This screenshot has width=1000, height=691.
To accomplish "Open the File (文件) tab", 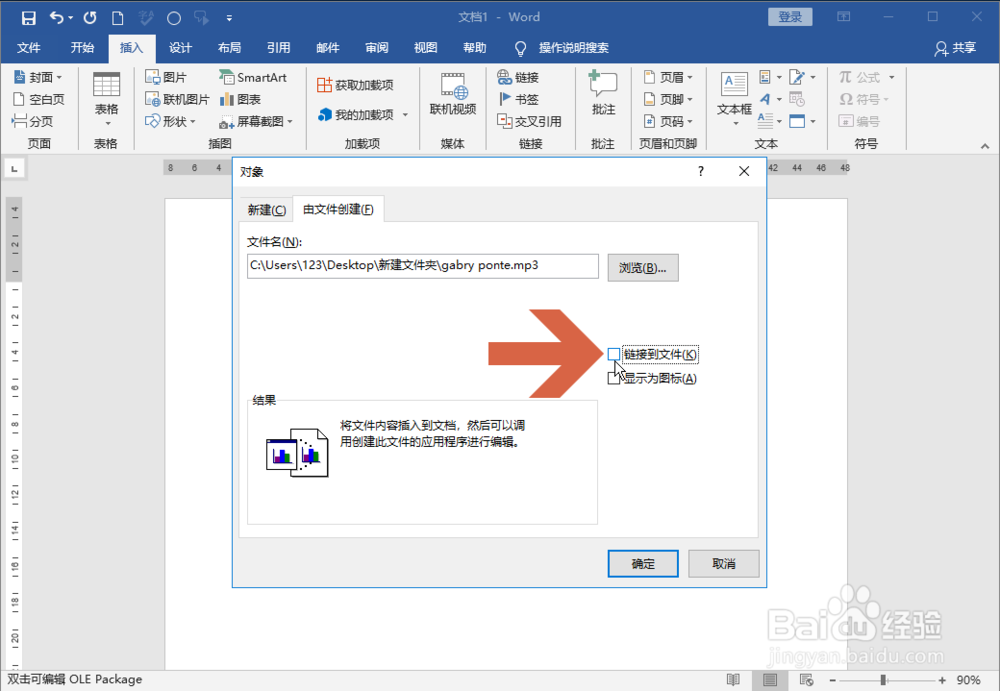I will pyautogui.click(x=29, y=48).
